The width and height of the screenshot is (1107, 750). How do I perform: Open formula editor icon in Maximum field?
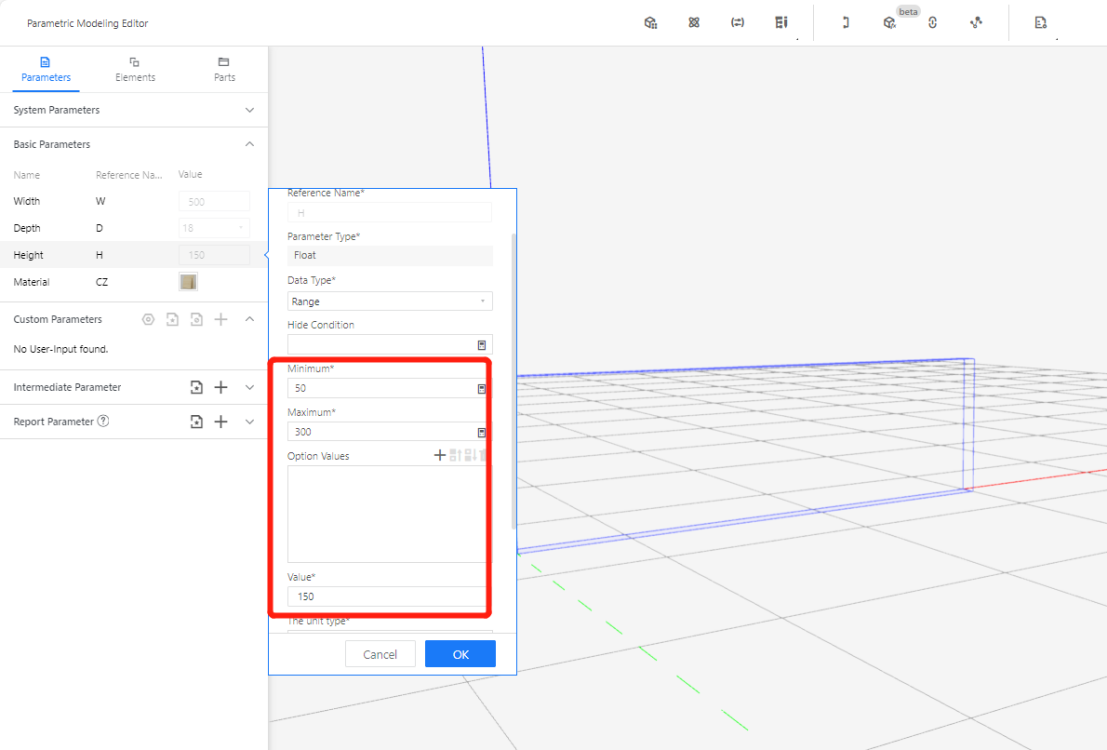481,432
